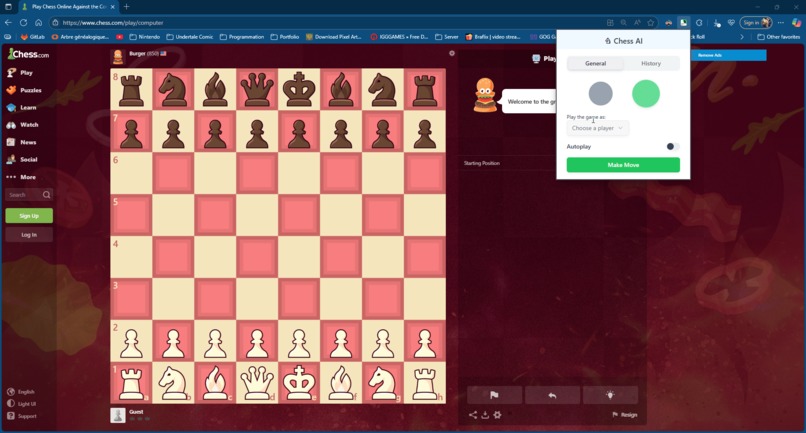The height and width of the screenshot is (433, 806).
Task: Click the white flag button in game panel
Action: coord(494,395)
